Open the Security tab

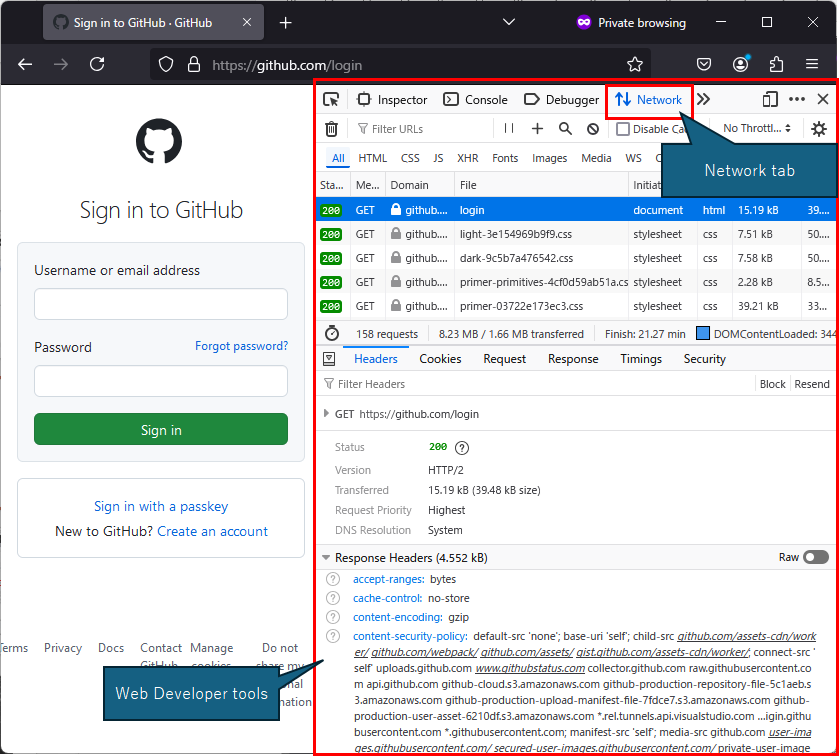(704, 359)
